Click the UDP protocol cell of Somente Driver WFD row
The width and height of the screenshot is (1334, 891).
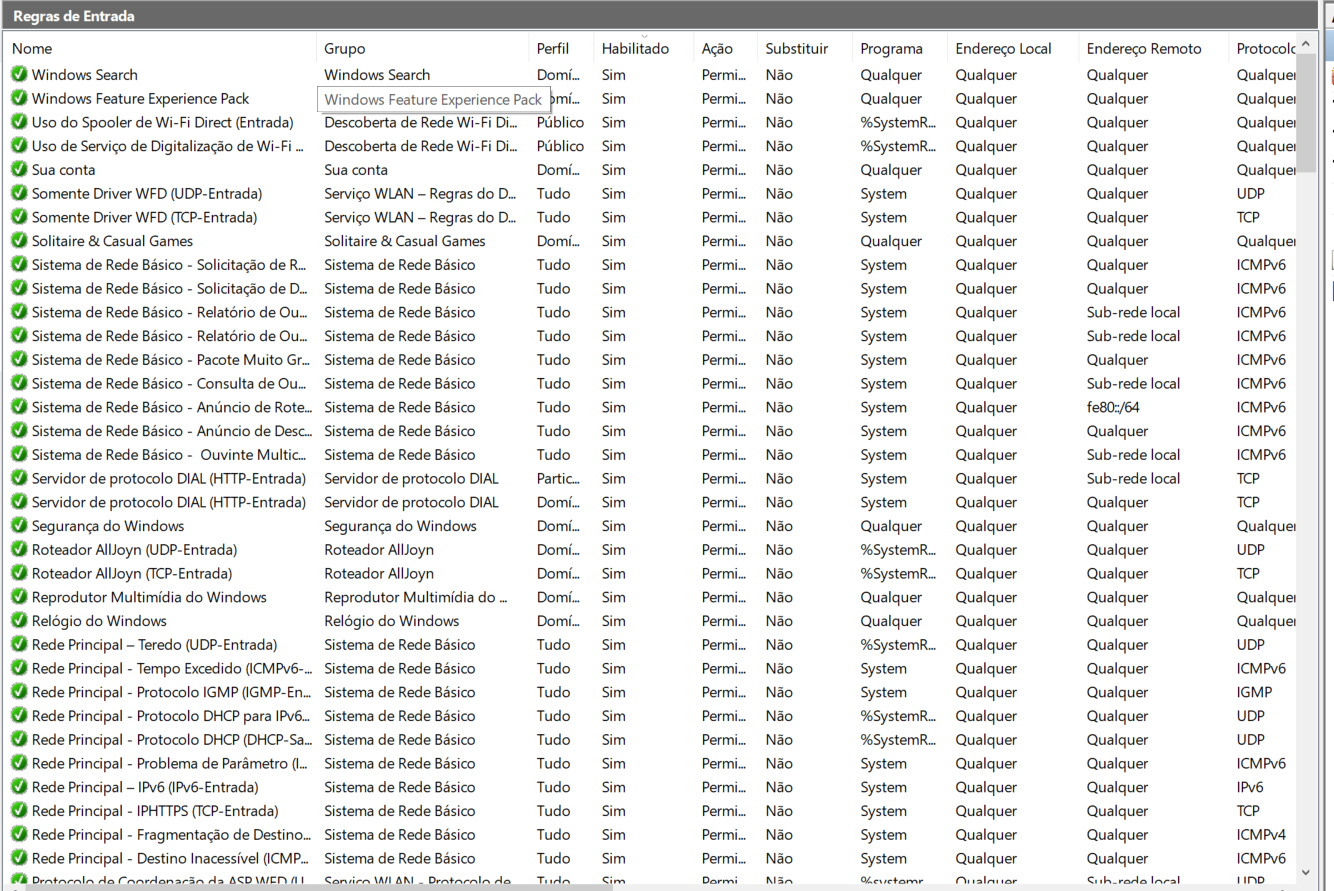(x=1250, y=193)
